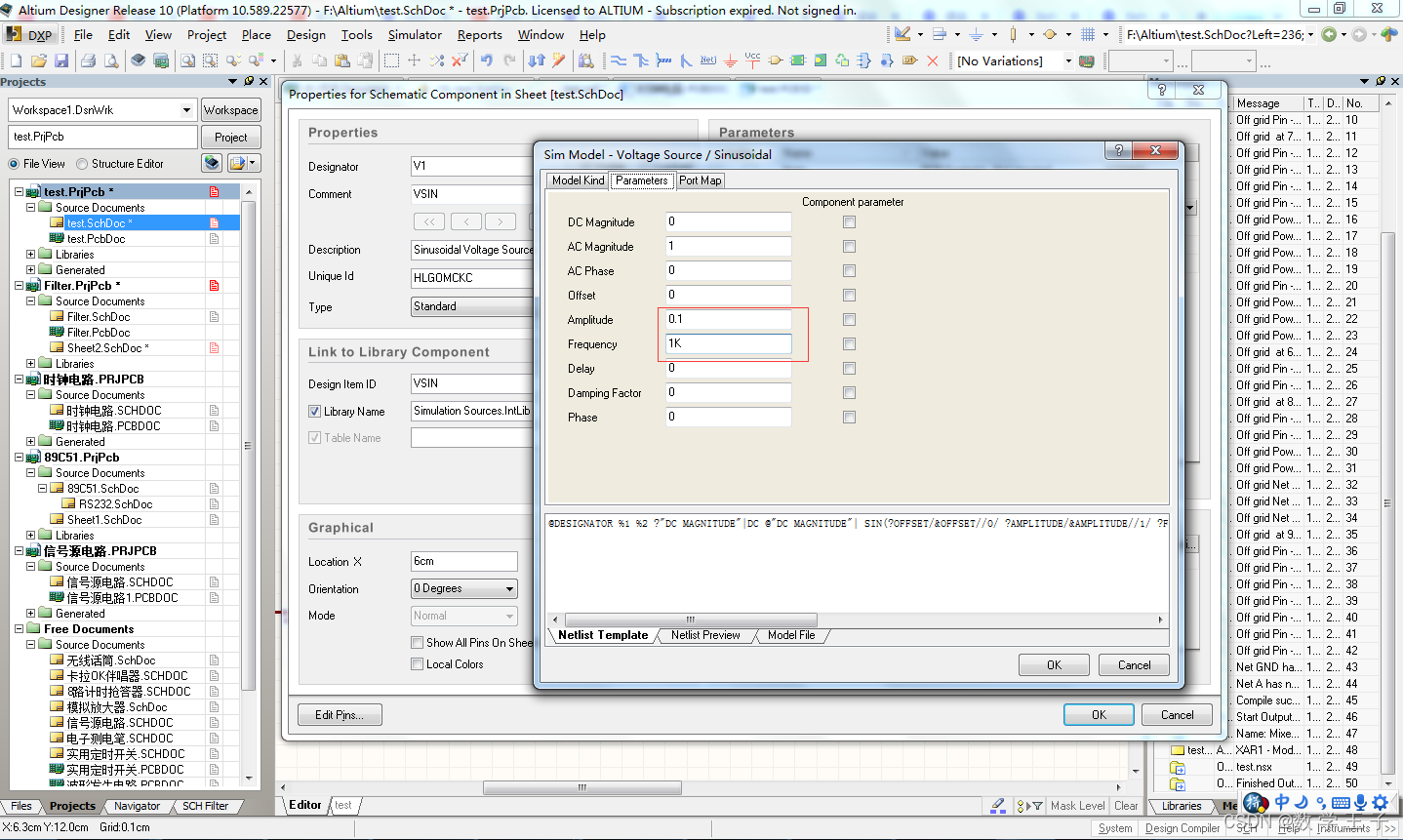
Task: Check the Amplitude component parameter box
Action: pos(849,320)
